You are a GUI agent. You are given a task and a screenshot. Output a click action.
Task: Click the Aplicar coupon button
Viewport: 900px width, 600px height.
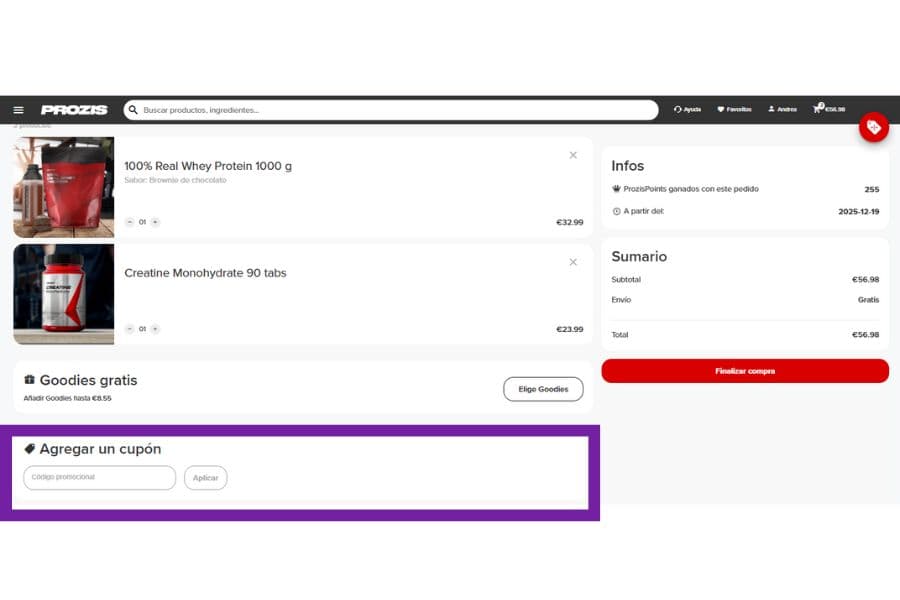[205, 477]
